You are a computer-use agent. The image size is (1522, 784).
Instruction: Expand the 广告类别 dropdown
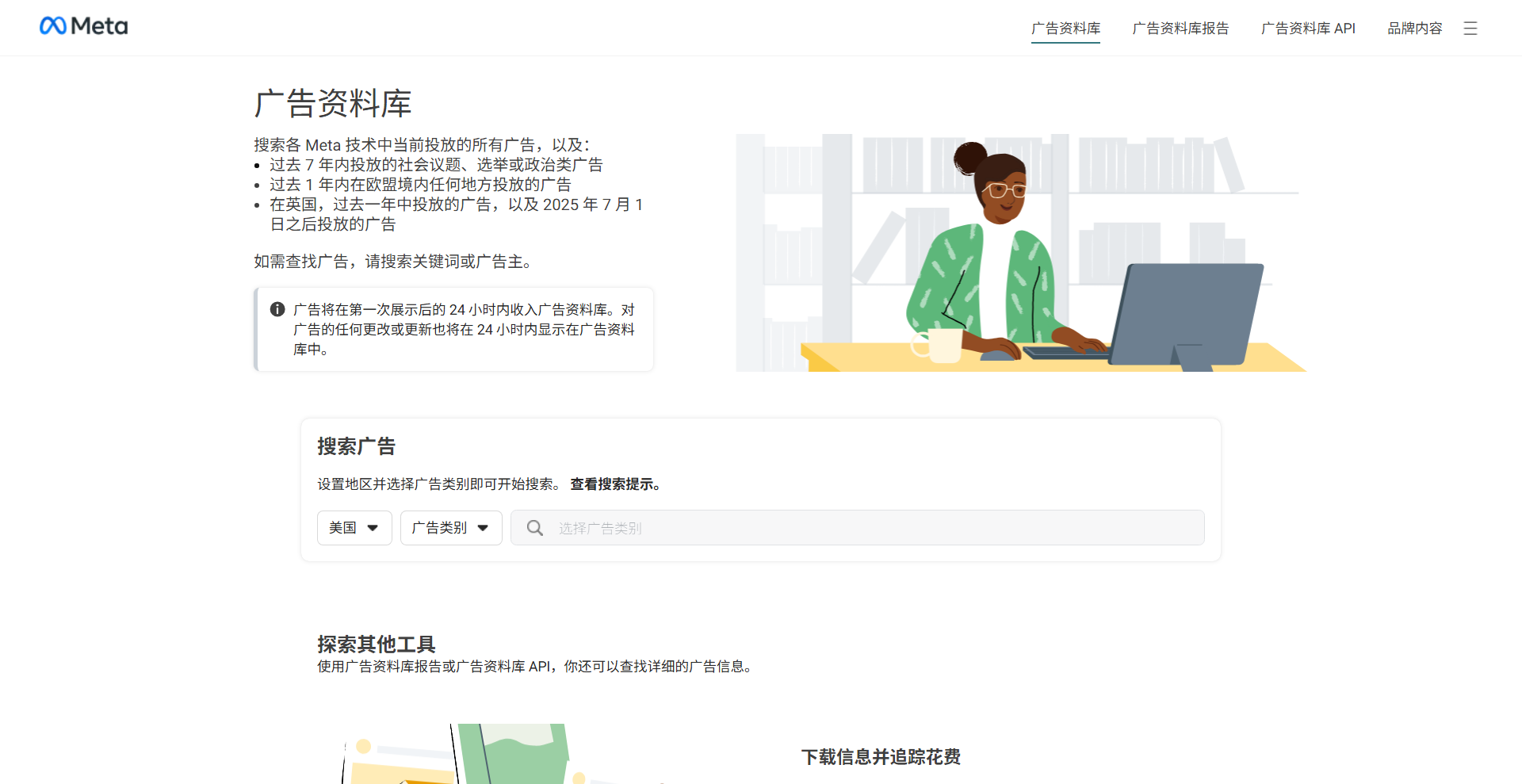(x=451, y=528)
